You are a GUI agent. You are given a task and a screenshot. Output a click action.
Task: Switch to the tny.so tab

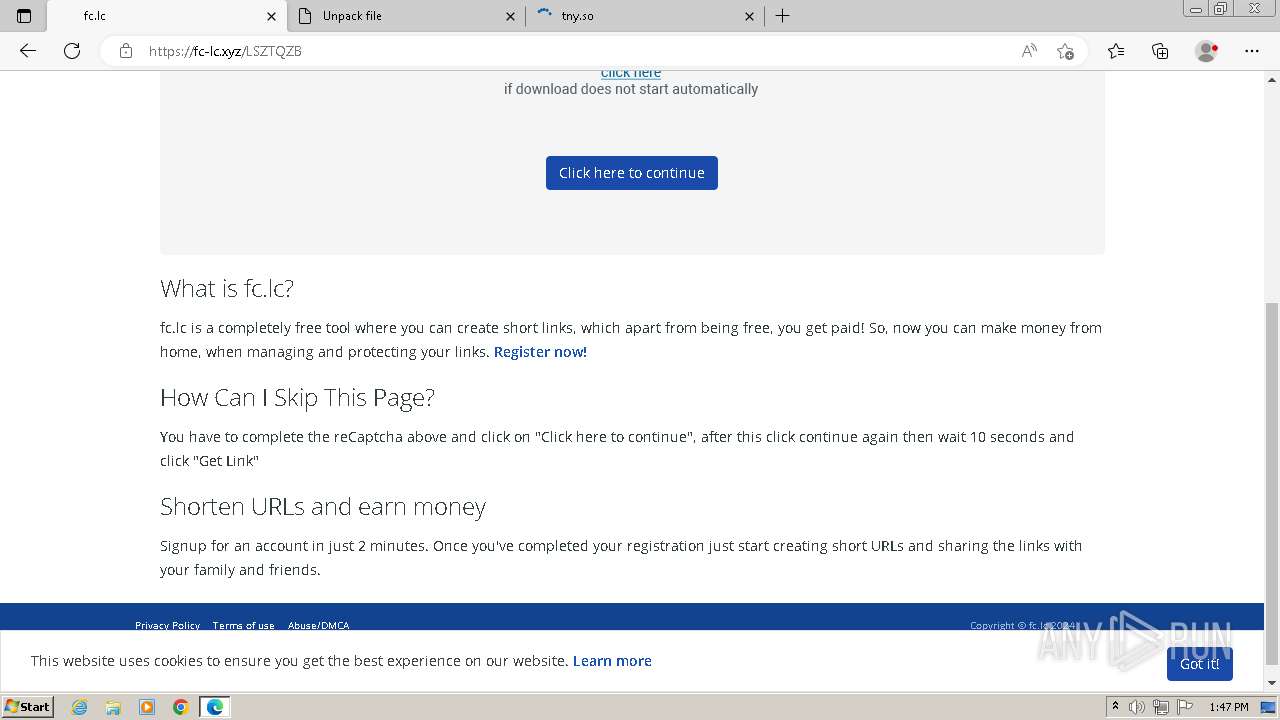pyautogui.click(x=645, y=16)
